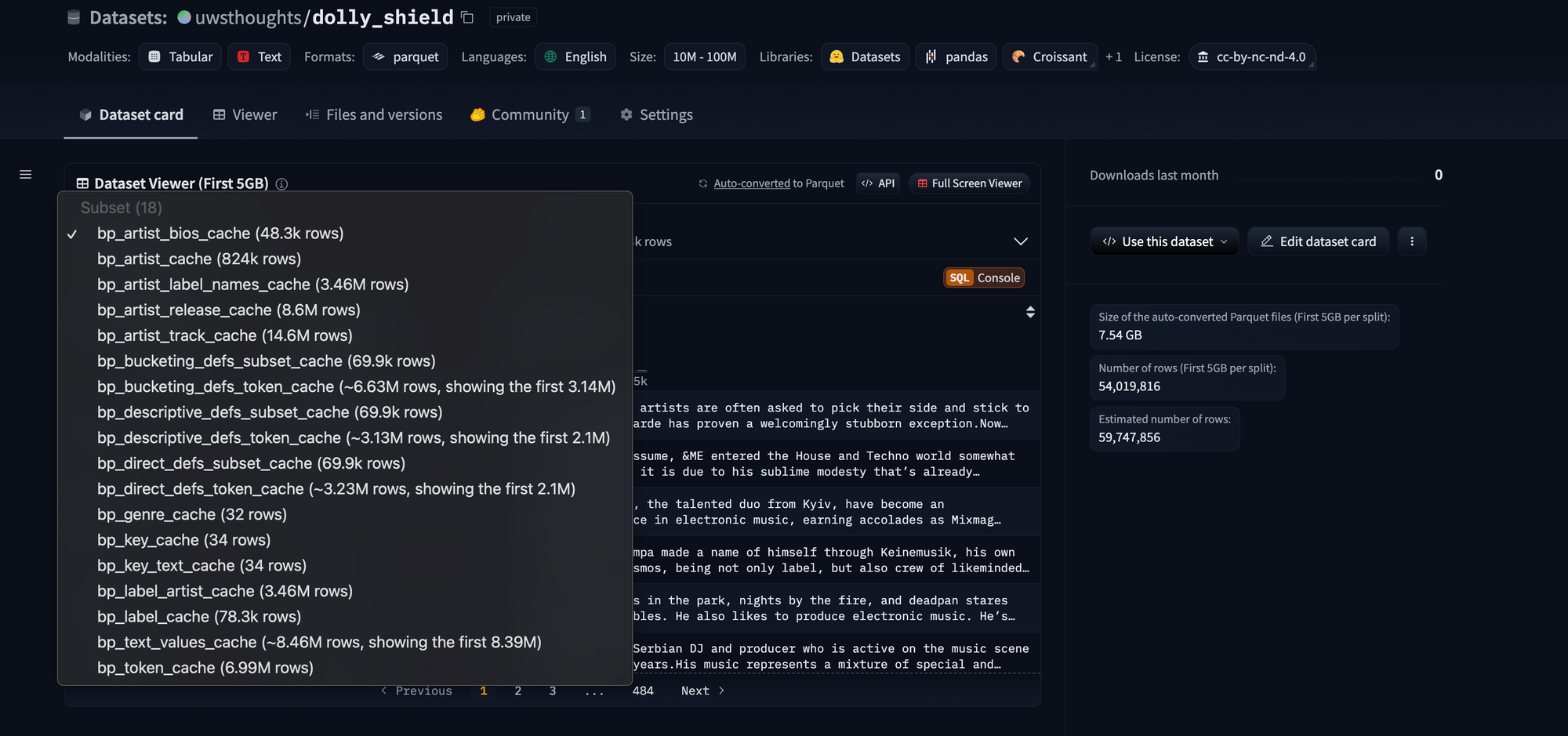Click the sort arrows icon in viewer
This screenshot has height=736, width=1568.
point(1030,312)
